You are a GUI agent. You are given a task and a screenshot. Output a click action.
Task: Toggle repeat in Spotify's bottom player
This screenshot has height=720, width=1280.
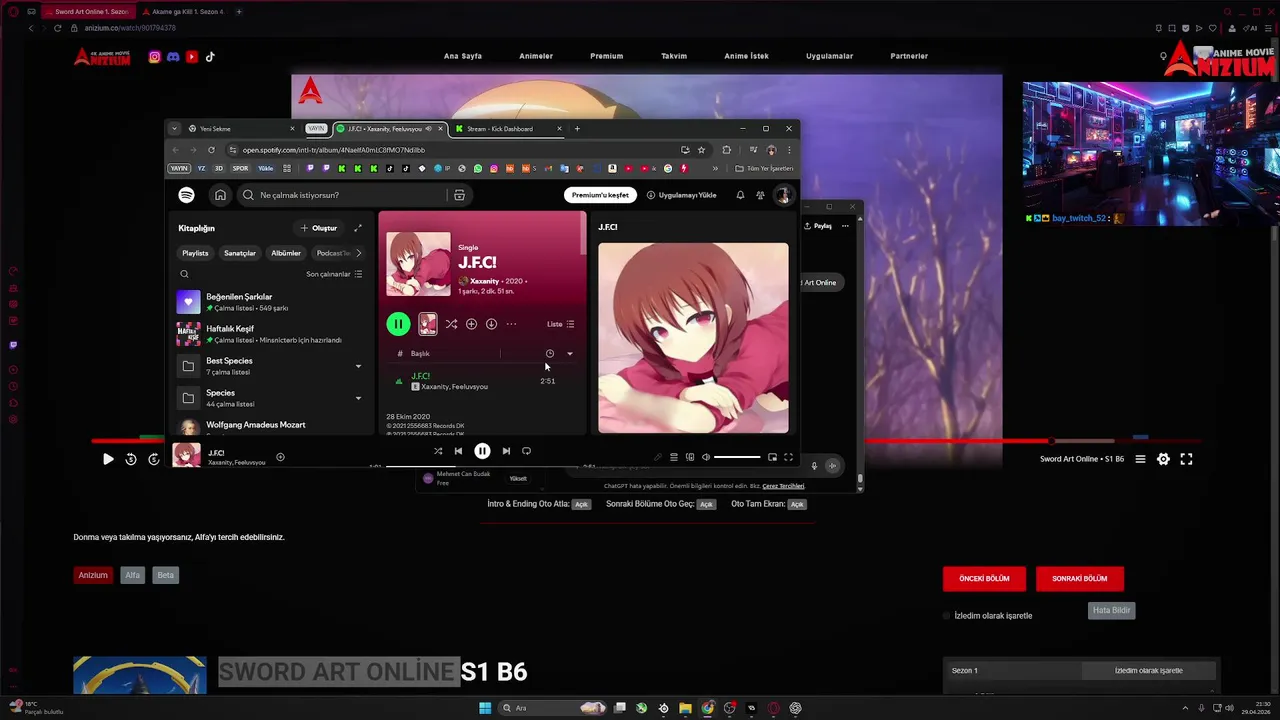point(527,451)
